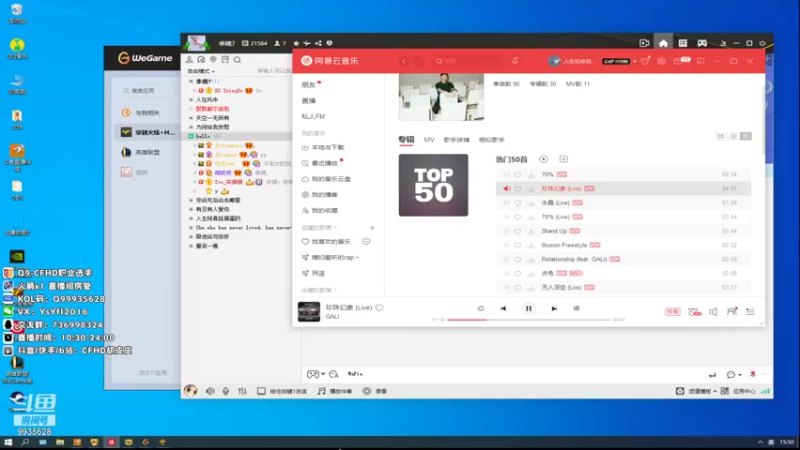Play all of the Top 50 list
The width and height of the screenshot is (800, 450).
click(543, 159)
